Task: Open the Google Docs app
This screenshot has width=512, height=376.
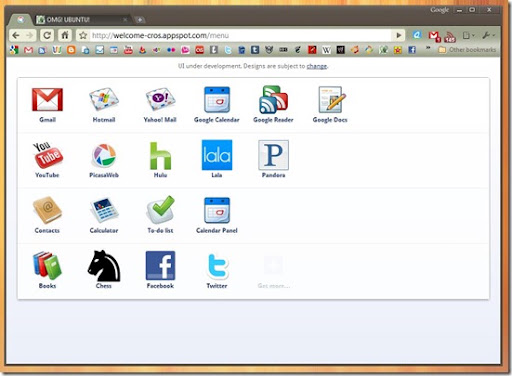Action: [x=331, y=99]
